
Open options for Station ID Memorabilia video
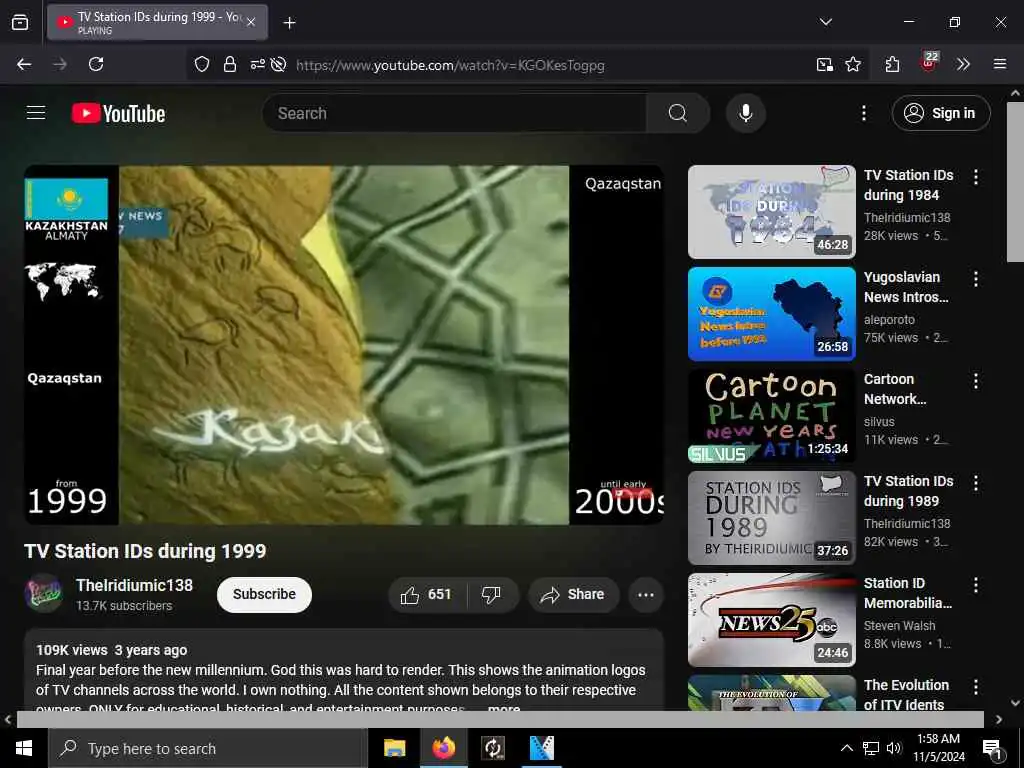coord(976,585)
